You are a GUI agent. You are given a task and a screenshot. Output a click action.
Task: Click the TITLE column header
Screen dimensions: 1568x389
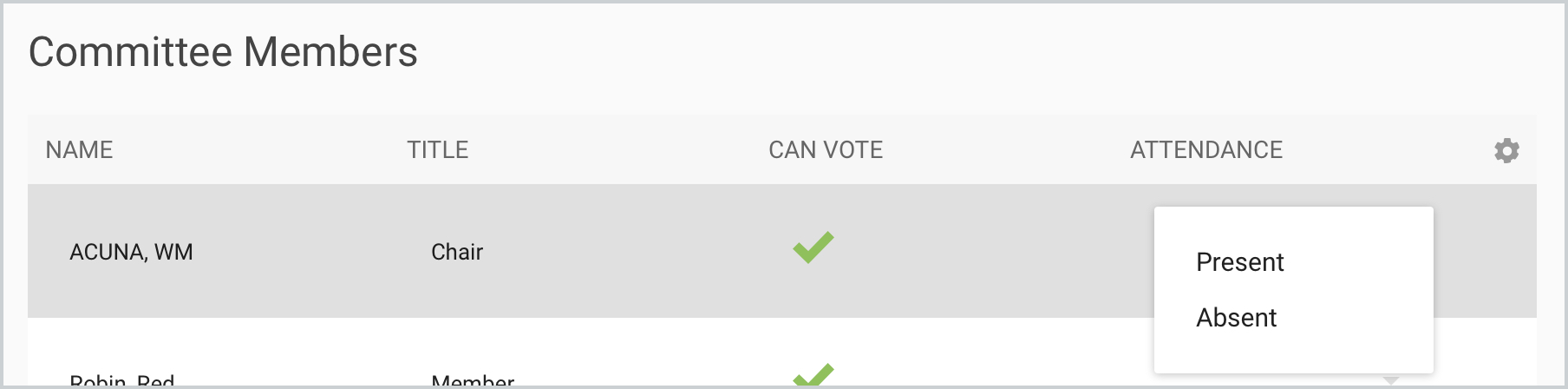(437, 150)
